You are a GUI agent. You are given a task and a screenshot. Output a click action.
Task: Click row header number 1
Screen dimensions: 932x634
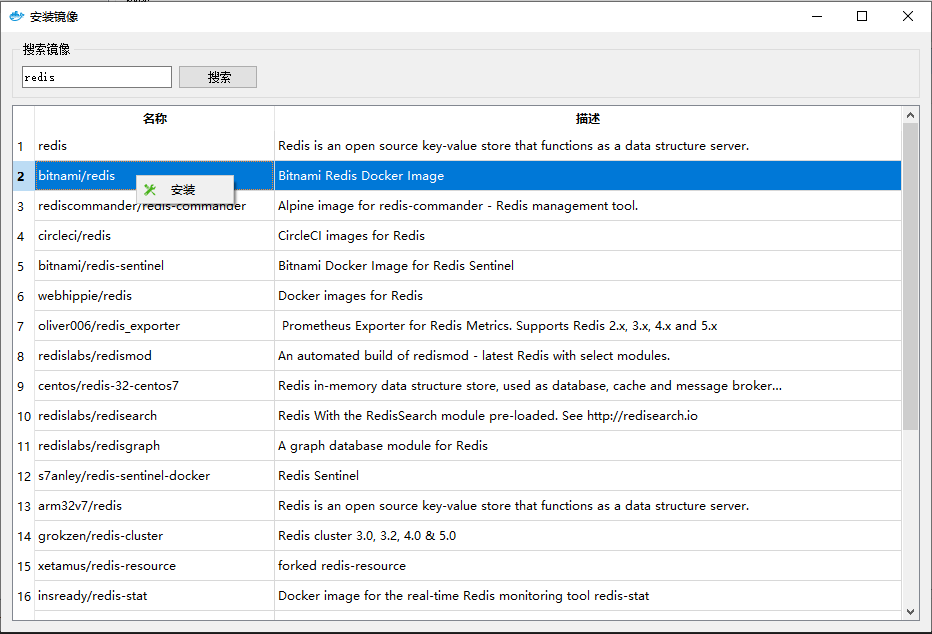tap(24, 146)
